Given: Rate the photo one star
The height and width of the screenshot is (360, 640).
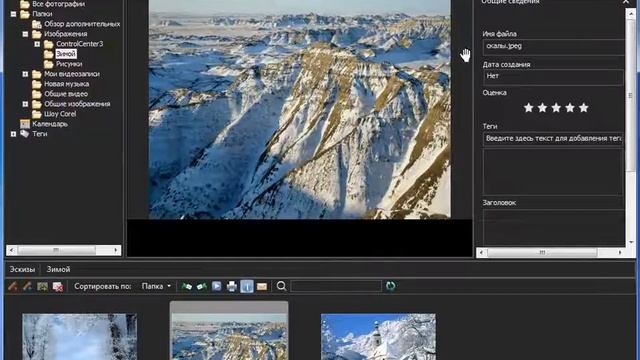Looking at the screenshot, I should [529, 108].
